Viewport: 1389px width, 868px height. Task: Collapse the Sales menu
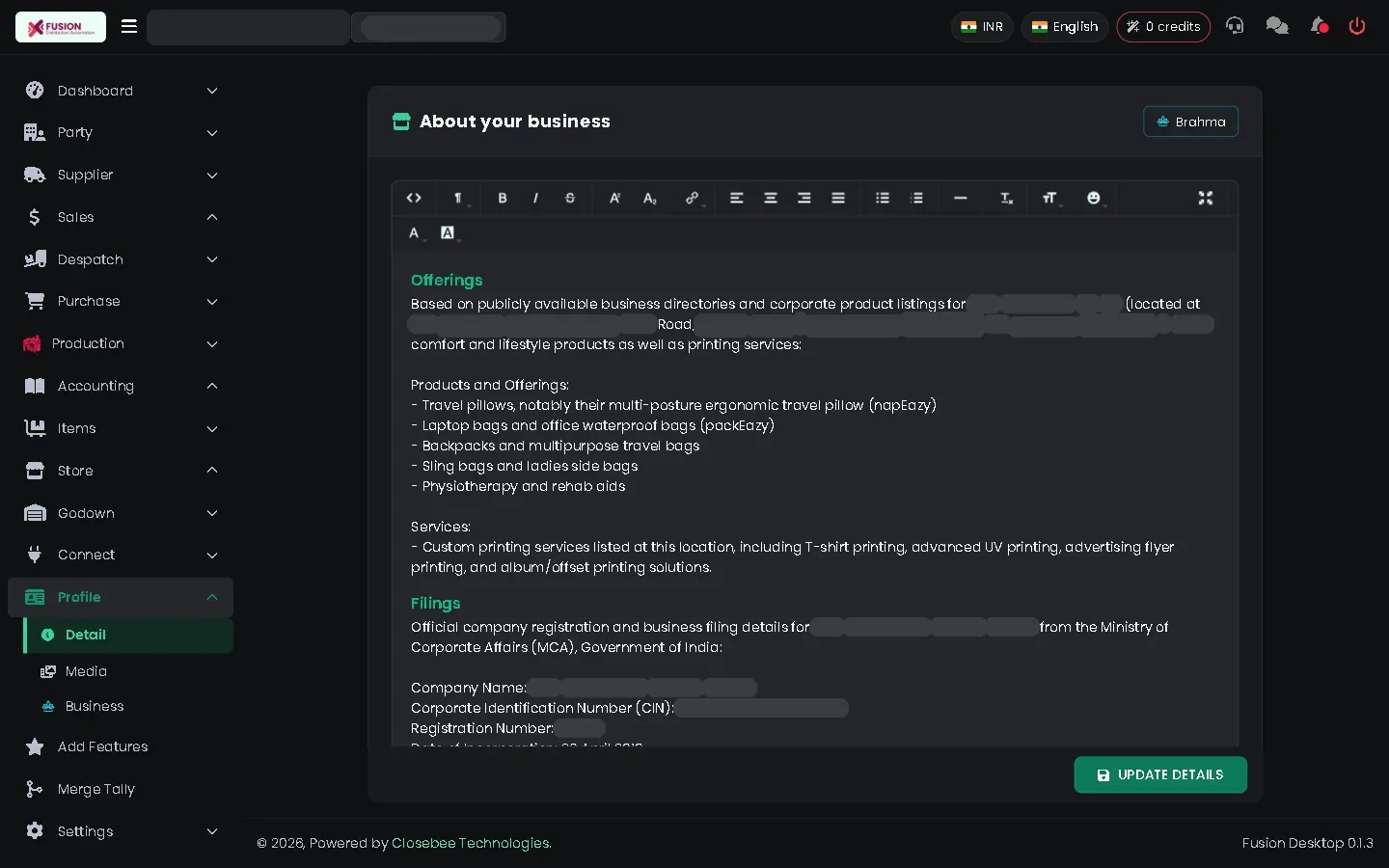click(121, 217)
